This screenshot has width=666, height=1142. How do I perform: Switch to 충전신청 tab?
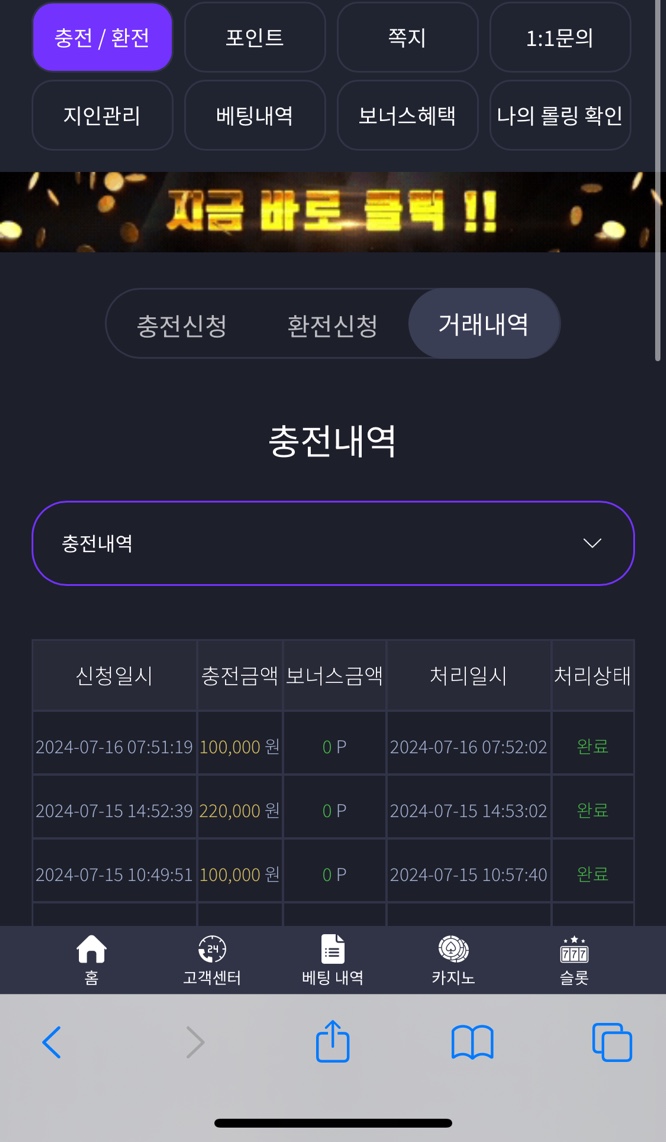click(x=181, y=324)
